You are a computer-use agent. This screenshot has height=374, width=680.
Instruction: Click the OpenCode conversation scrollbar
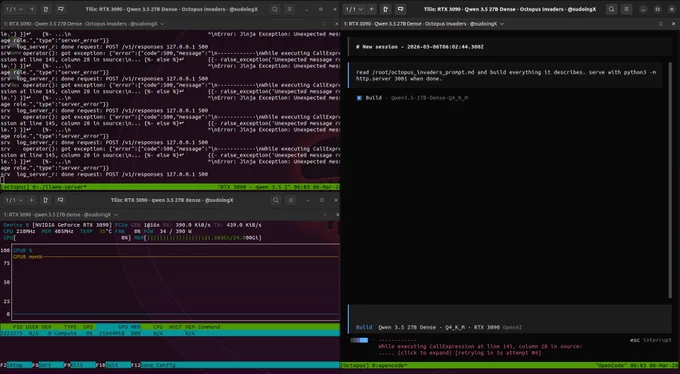point(670,180)
